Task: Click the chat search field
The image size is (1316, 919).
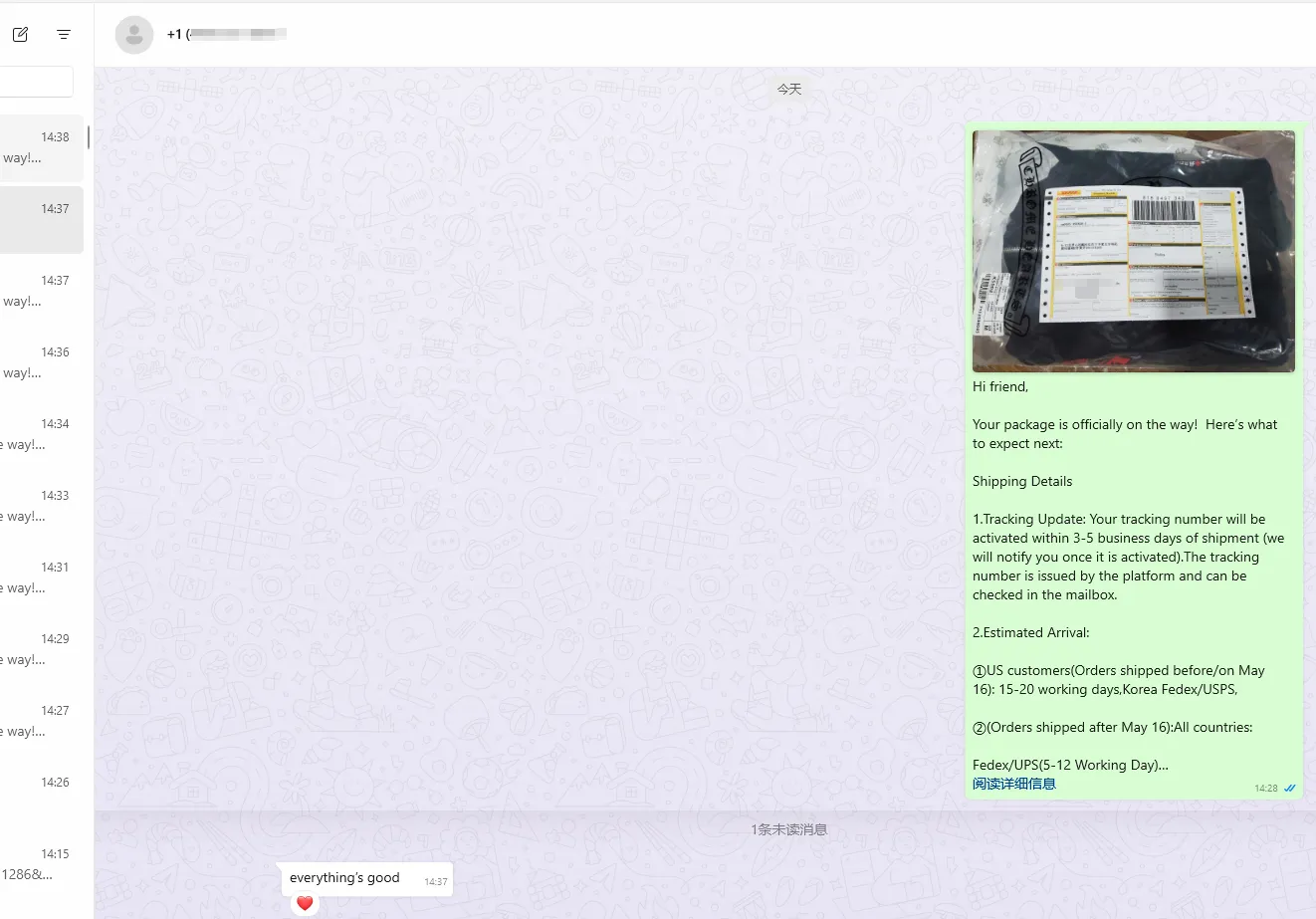Action: coord(36,82)
